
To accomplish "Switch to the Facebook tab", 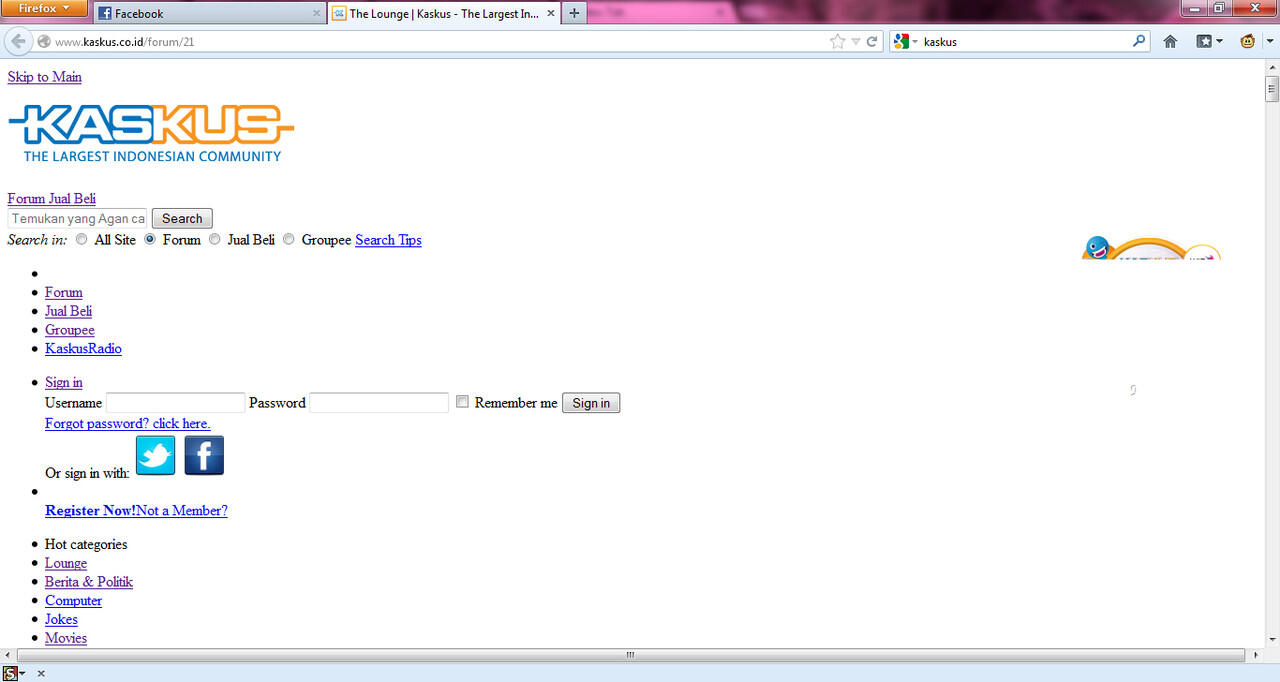I will [x=209, y=14].
